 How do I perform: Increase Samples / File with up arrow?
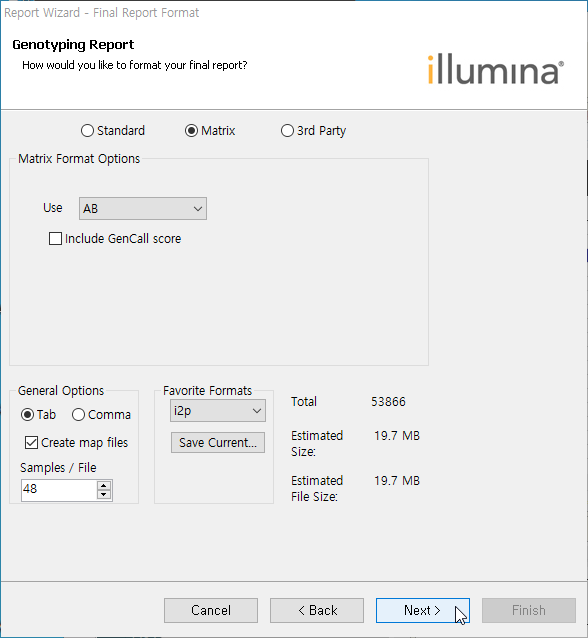click(104, 485)
